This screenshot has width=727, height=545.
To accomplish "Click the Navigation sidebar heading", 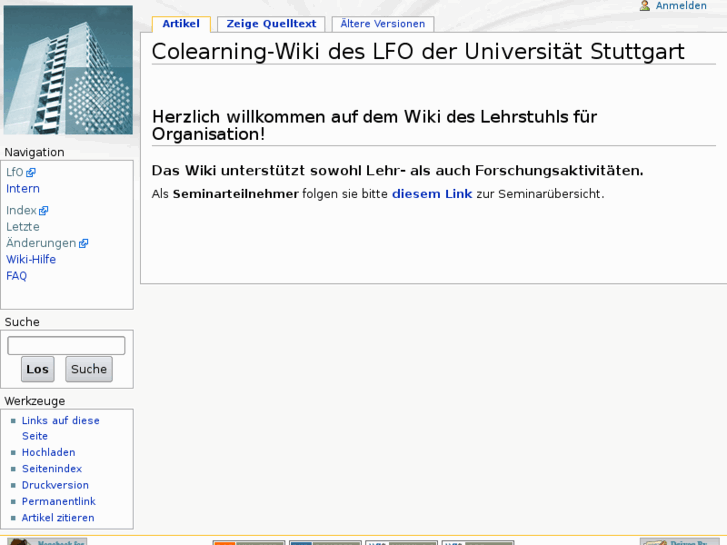I will tap(34, 152).
